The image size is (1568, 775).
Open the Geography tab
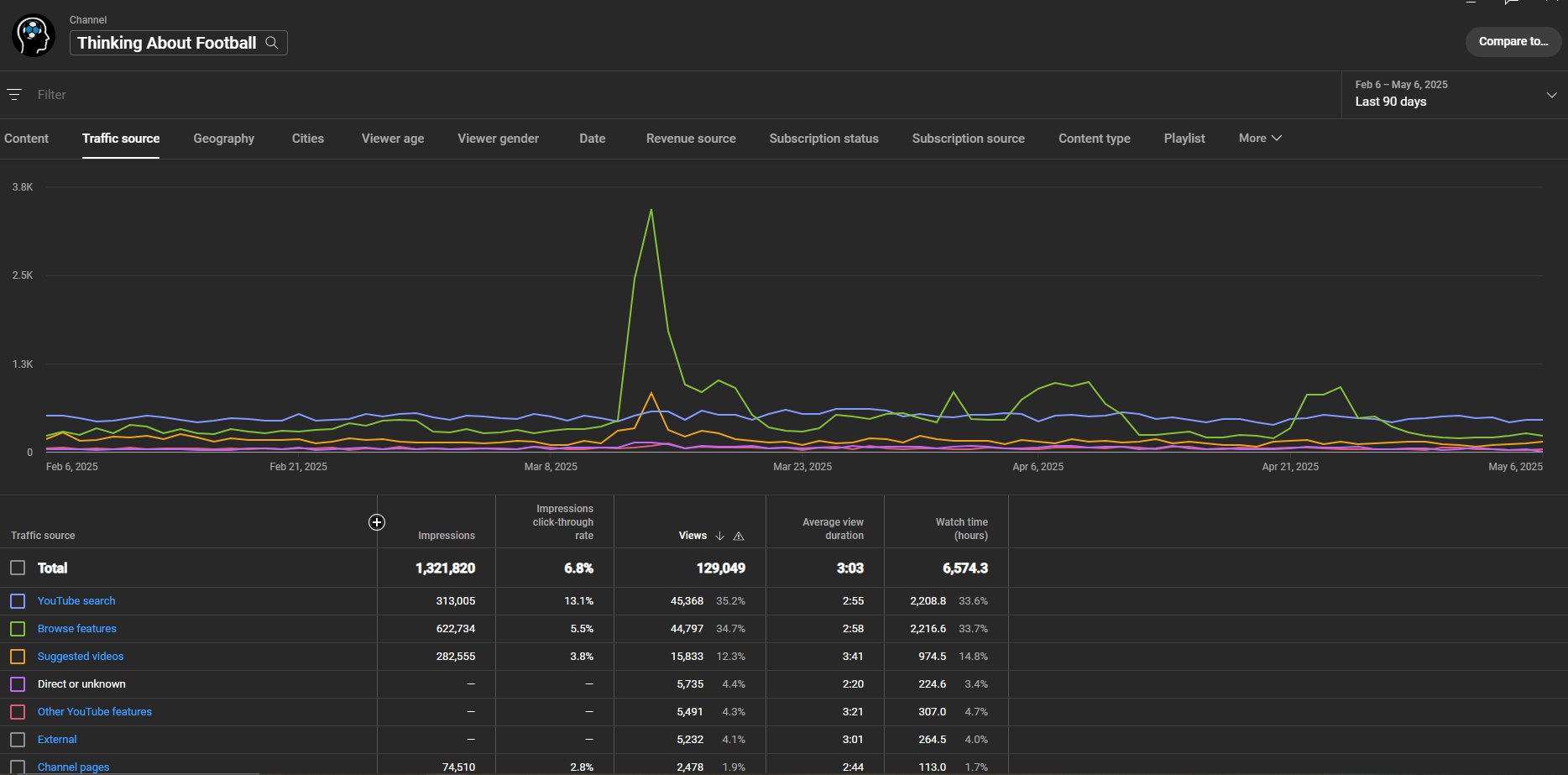(x=223, y=139)
